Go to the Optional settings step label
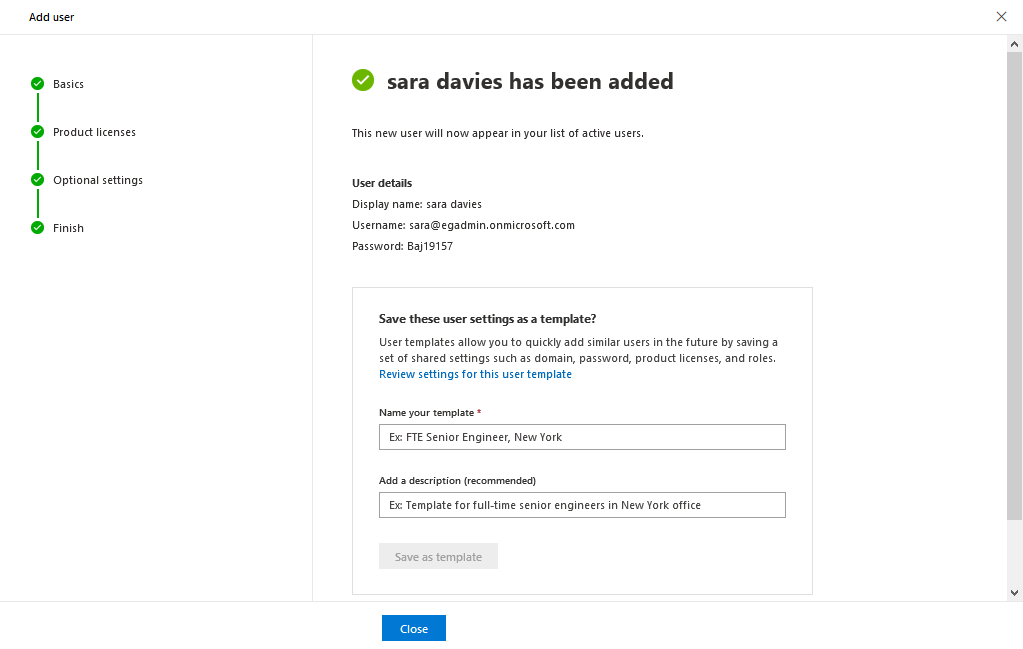The width and height of the screenshot is (1023, 649). pyautogui.click(x=98, y=180)
